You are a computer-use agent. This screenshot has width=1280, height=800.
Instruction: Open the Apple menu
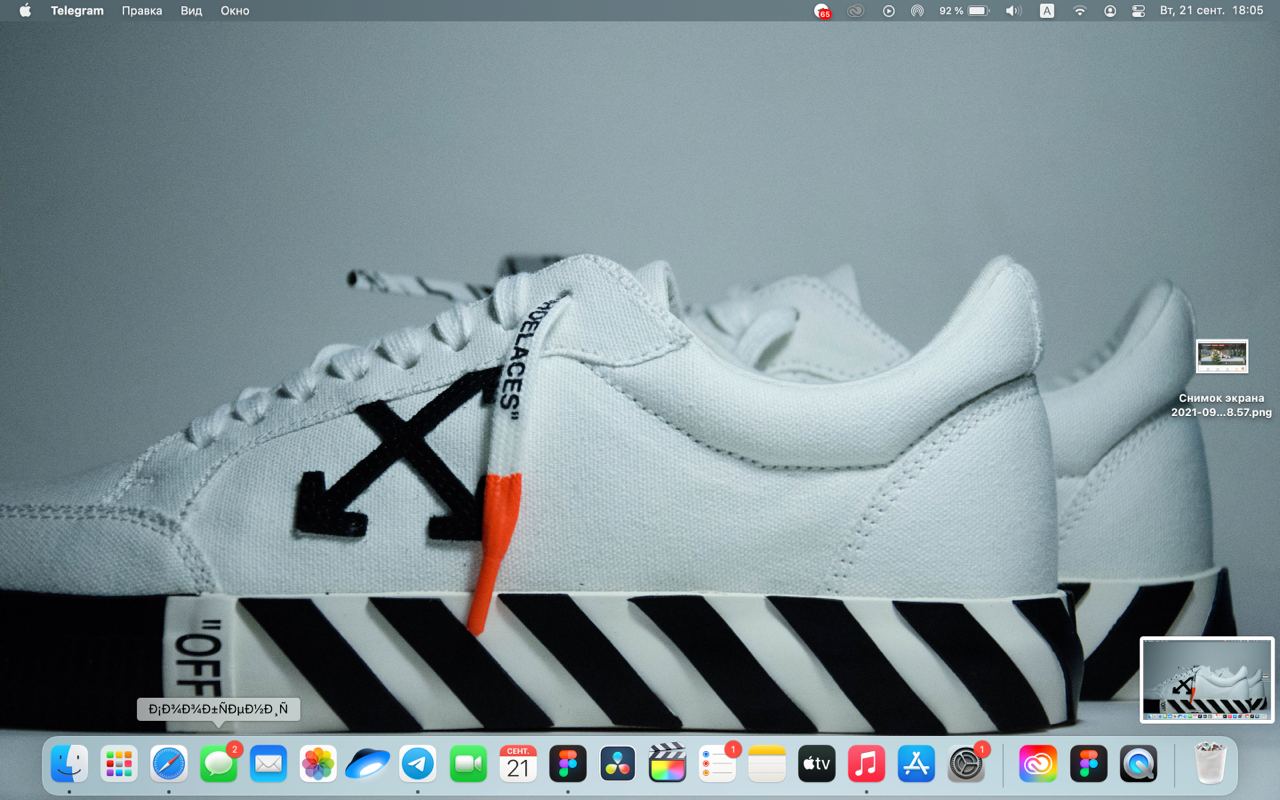coord(25,11)
